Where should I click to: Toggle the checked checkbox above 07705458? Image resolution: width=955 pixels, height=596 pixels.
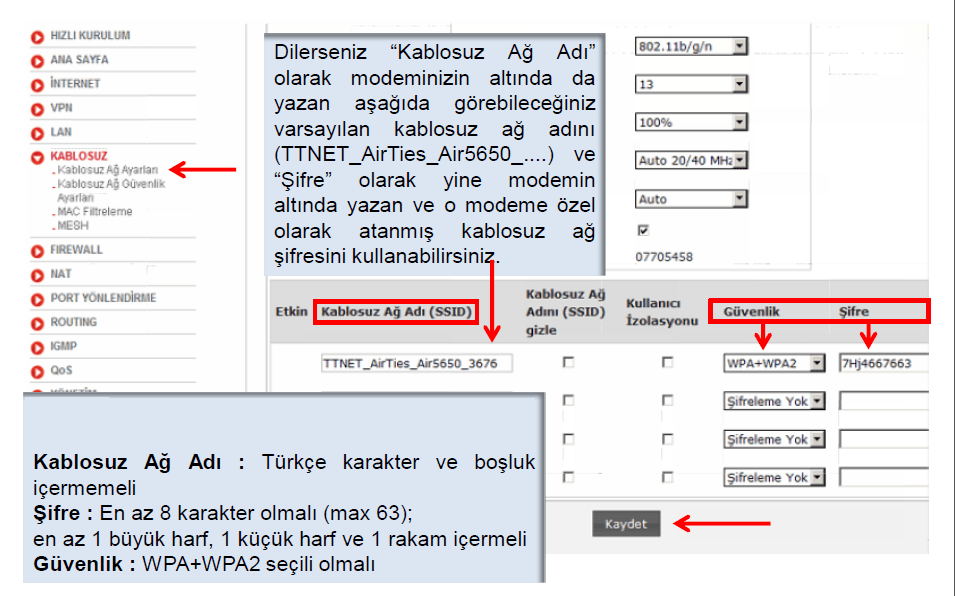point(643,230)
